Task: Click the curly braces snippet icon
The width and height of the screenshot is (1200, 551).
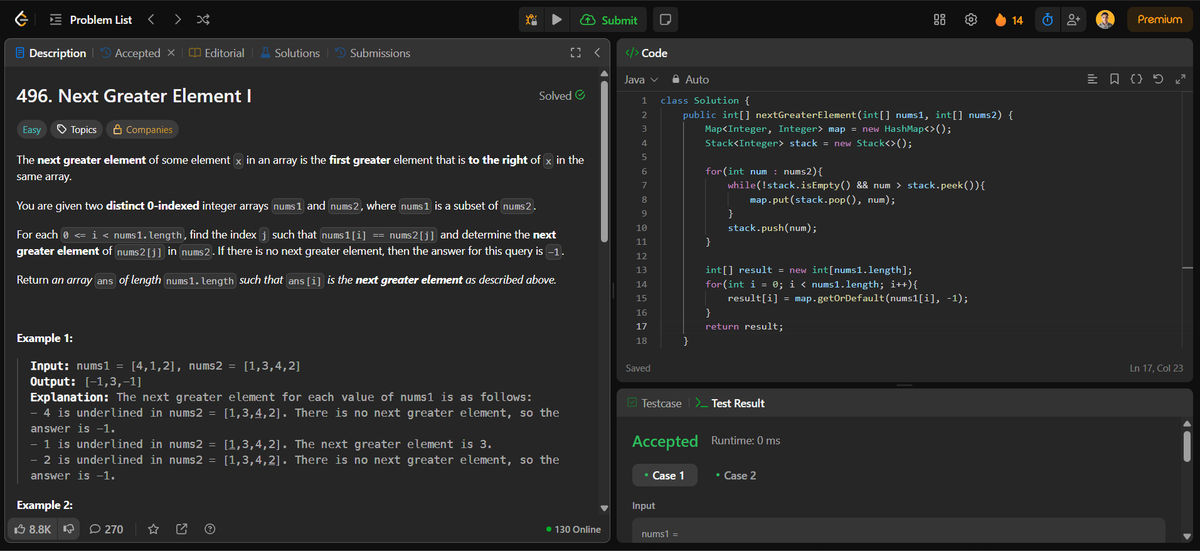Action: point(1137,79)
